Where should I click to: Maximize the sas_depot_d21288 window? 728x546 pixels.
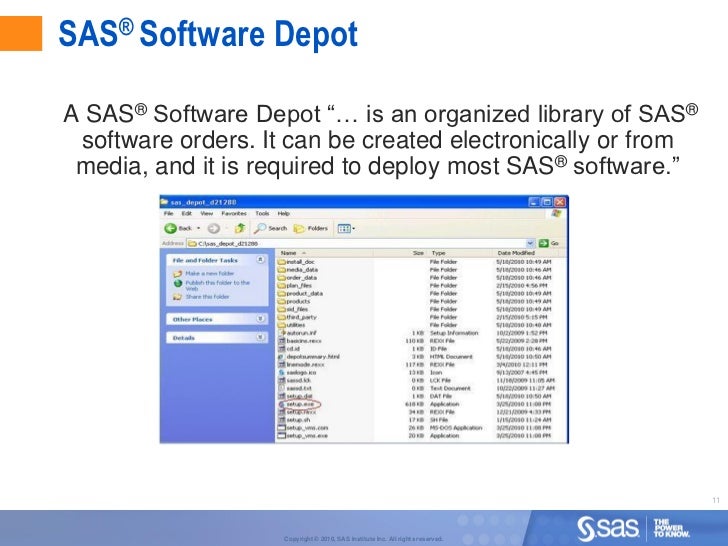(547, 202)
